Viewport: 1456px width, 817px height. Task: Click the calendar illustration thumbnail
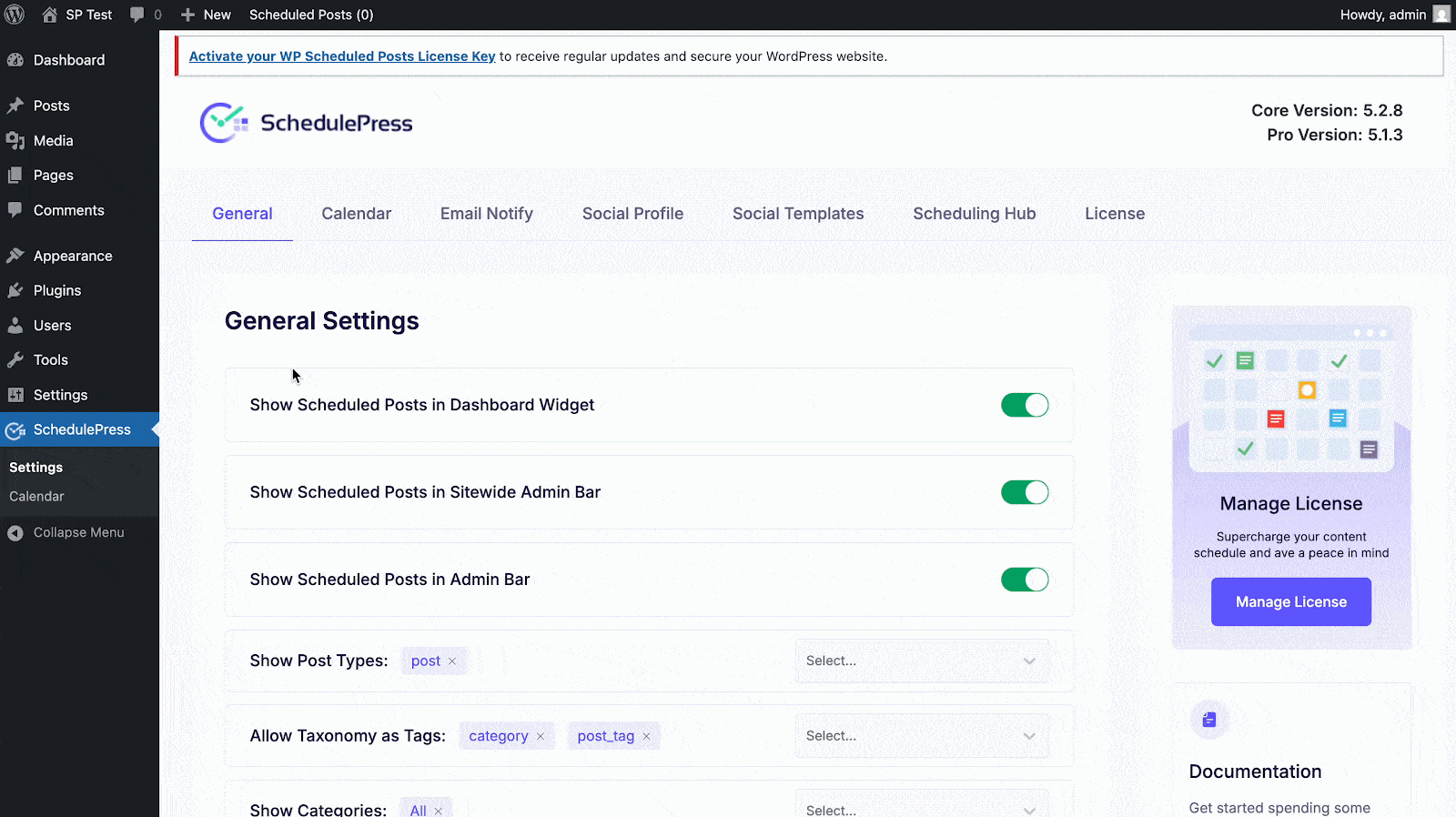(x=1291, y=397)
